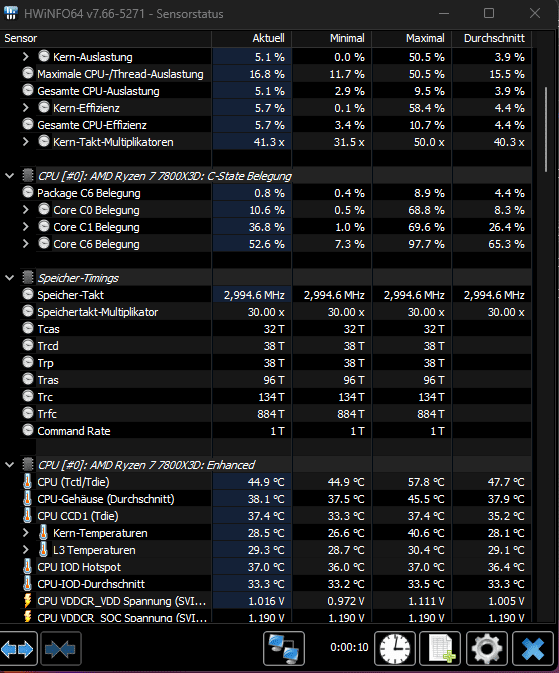This screenshot has width=559, height=673.
Task: Expand the Core C6 Belegung row
Action: click(x=25, y=244)
